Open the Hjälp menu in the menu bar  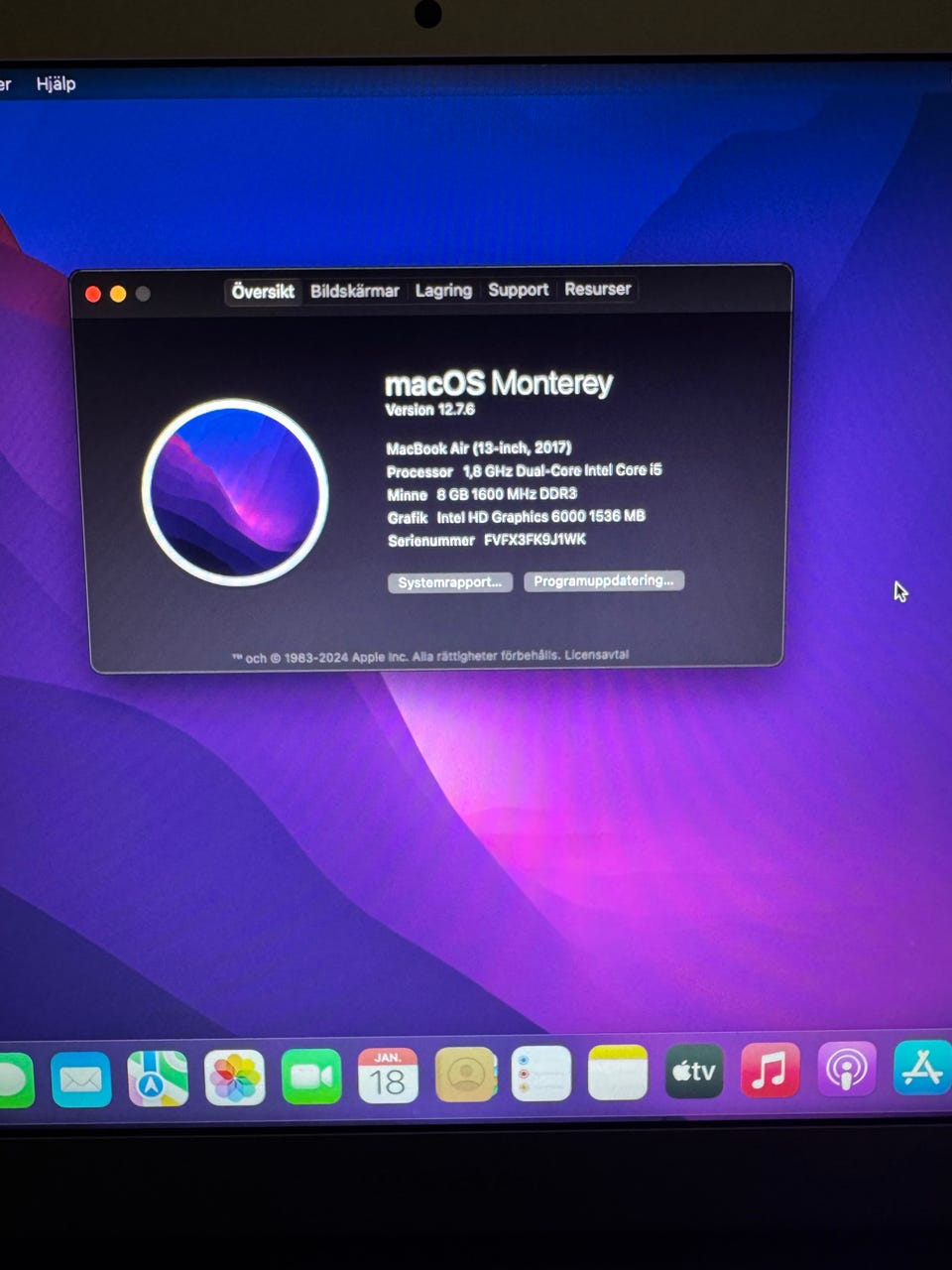56,84
